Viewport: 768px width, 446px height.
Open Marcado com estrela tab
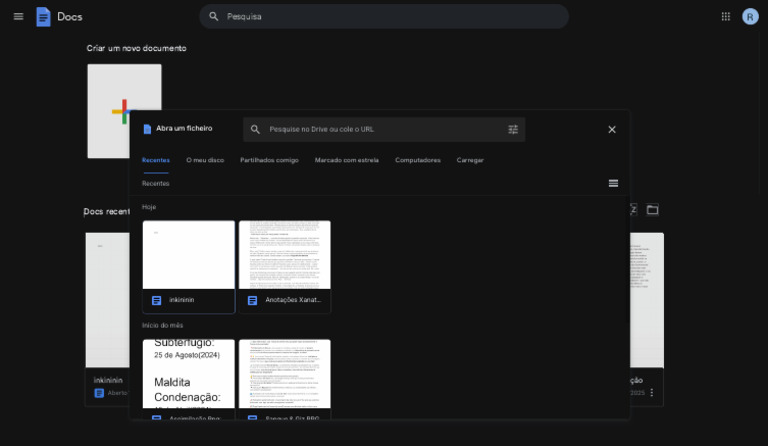click(x=346, y=160)
